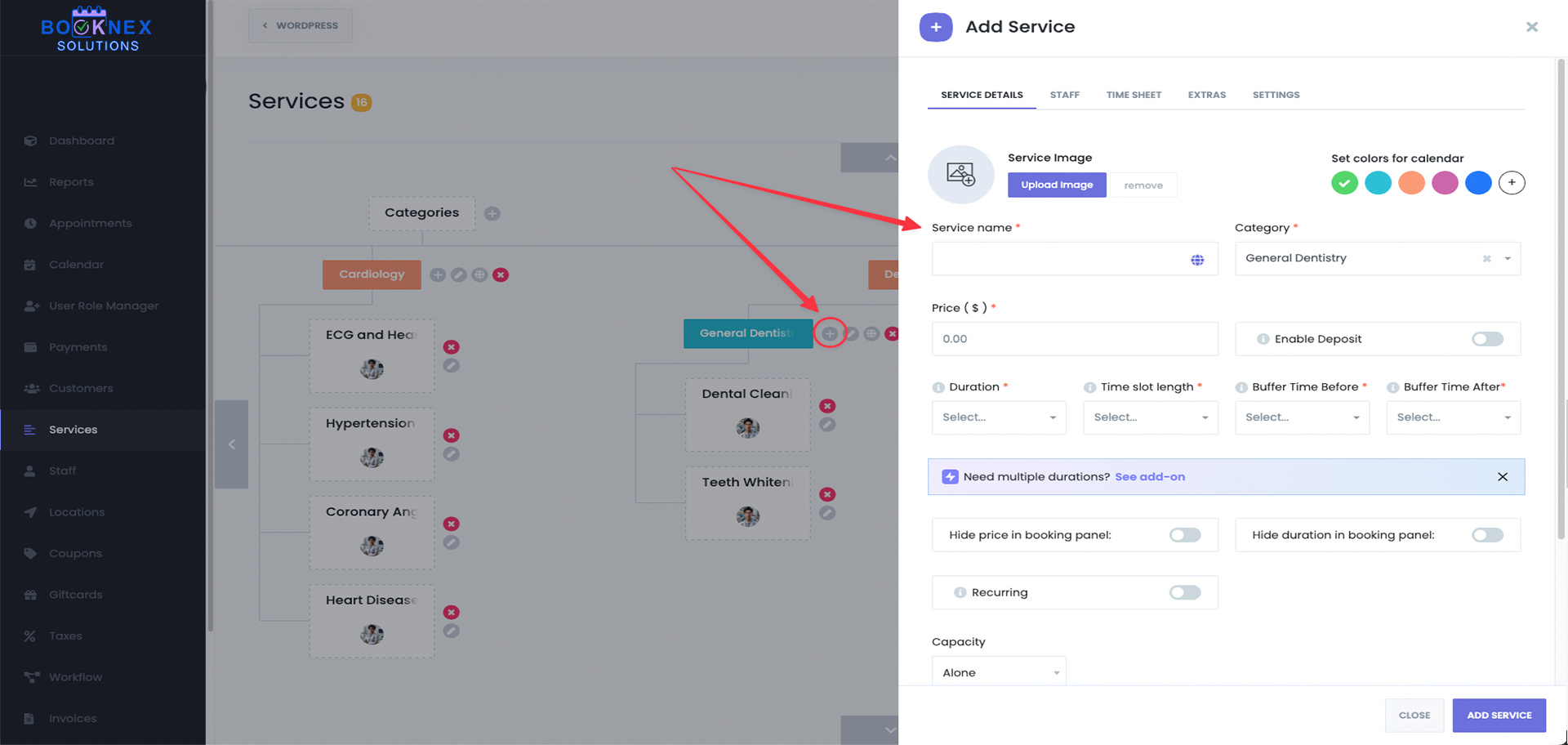Click the Add Service button
Screen dimensions: 1568x745
point(1499,715)
